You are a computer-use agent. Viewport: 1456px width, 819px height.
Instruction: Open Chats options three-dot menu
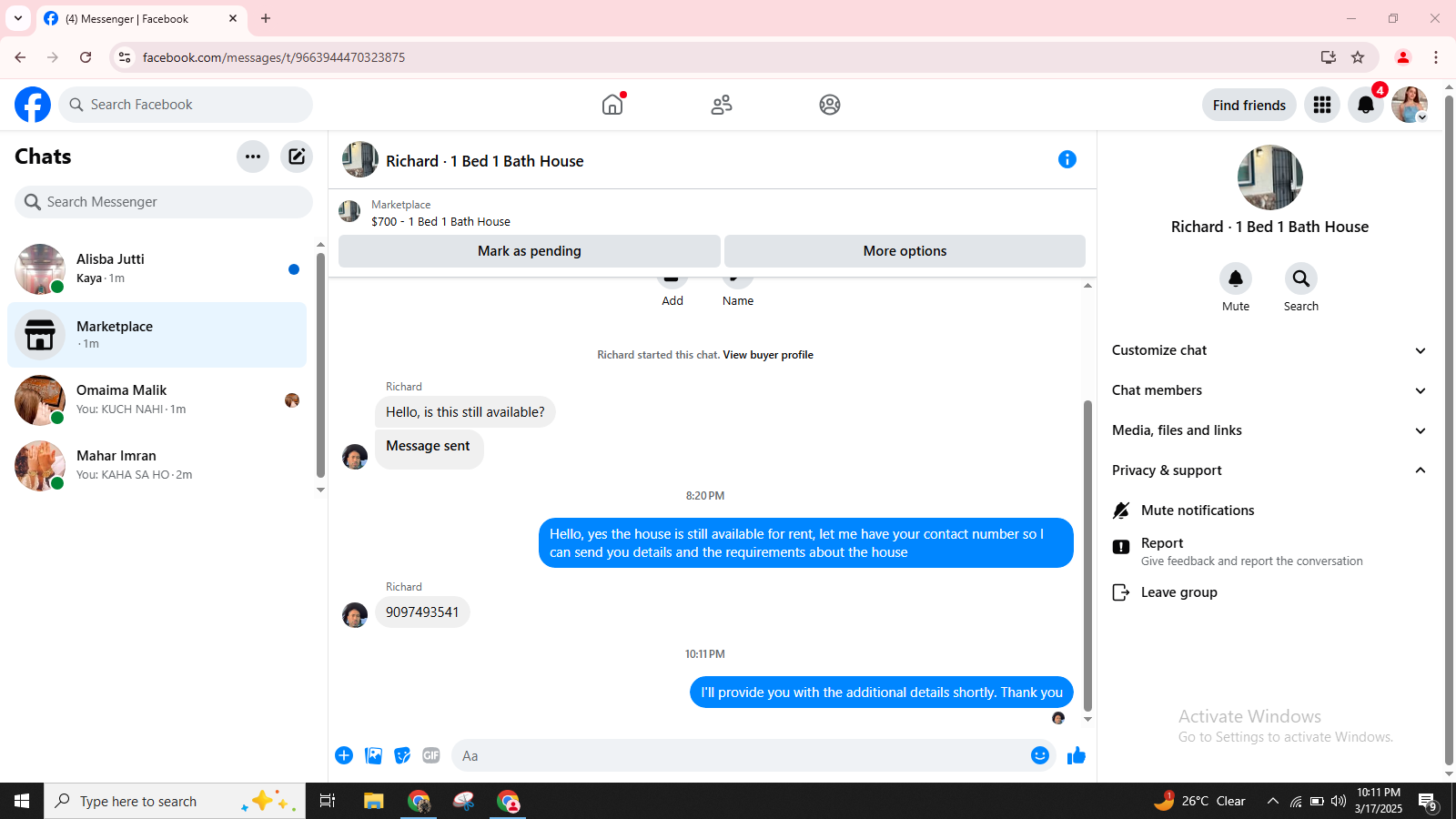[253, 157]
